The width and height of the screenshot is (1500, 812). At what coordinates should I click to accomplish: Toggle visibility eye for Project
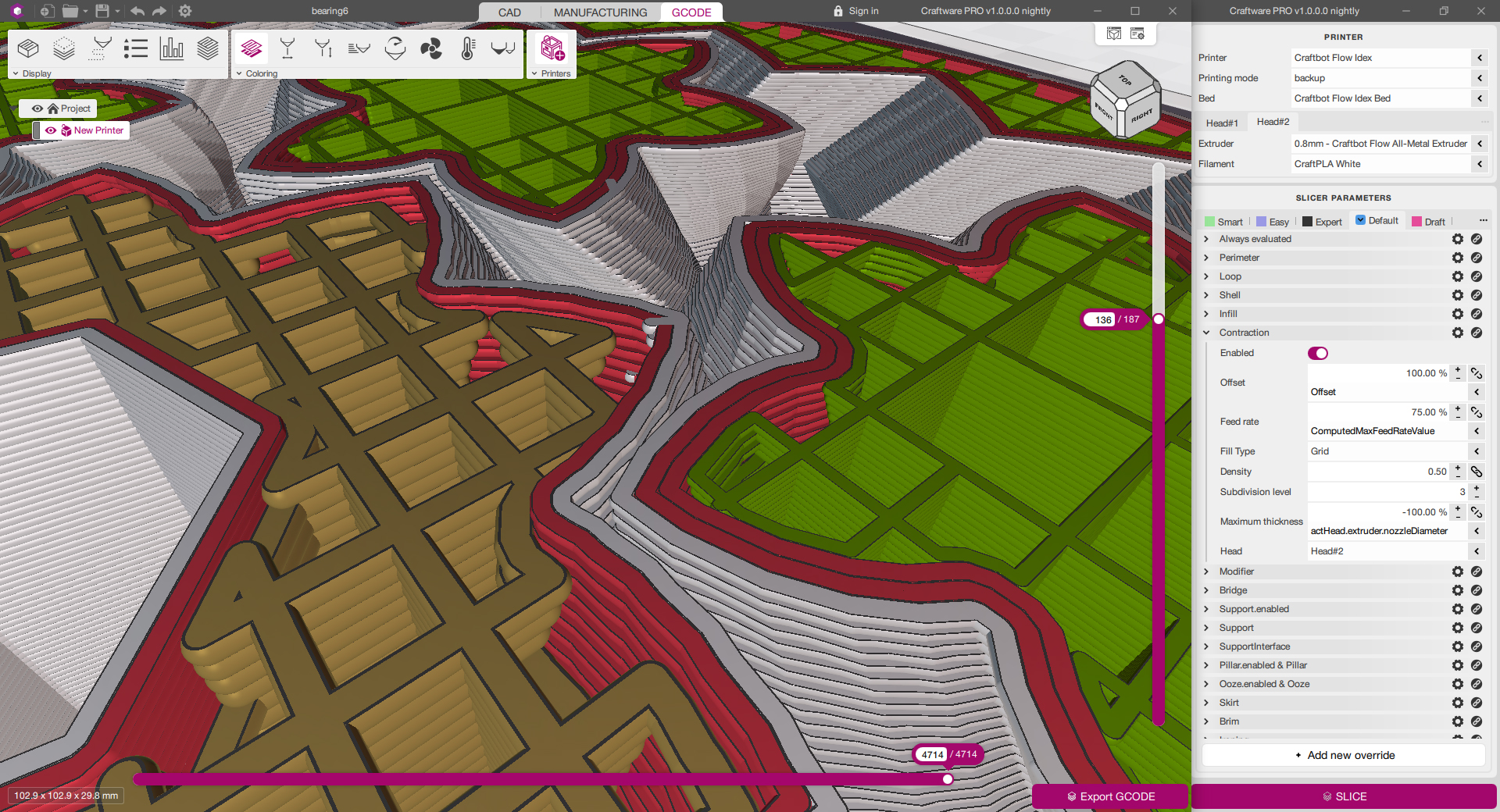pos(37,109)
